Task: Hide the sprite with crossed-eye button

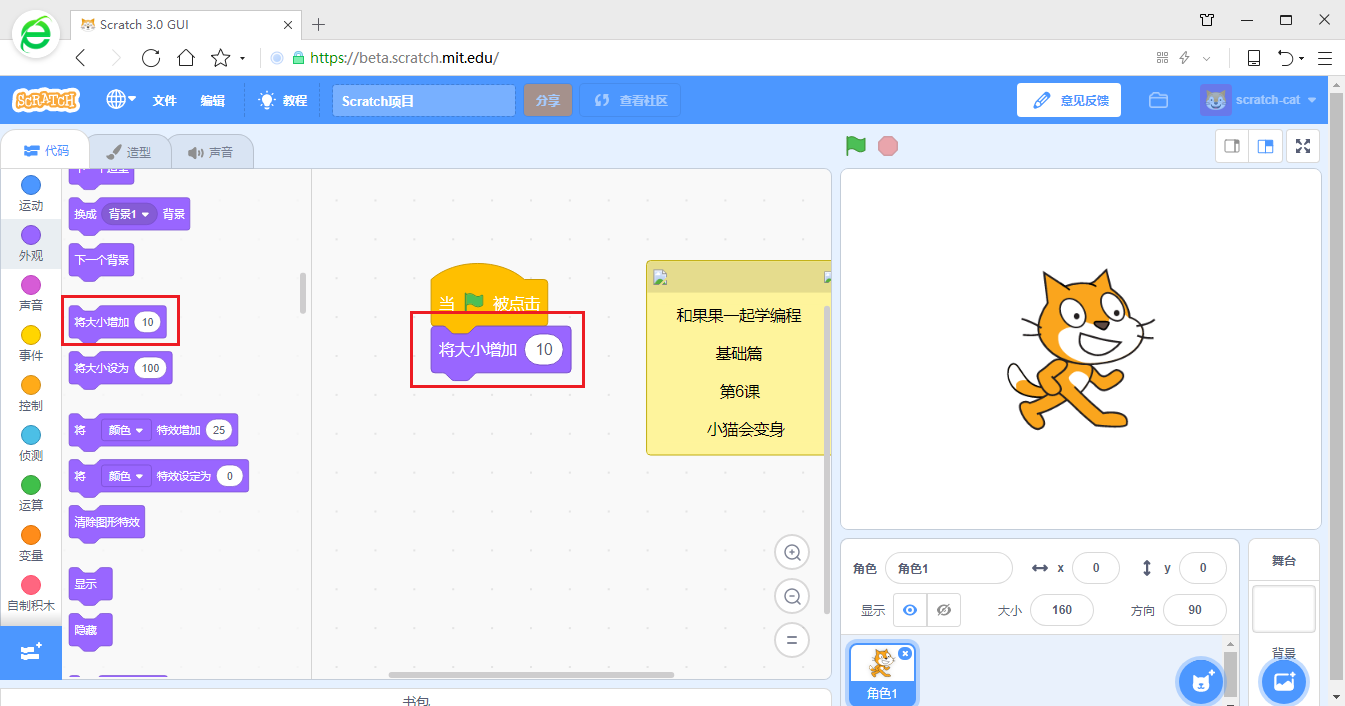Action: point(944,610)
